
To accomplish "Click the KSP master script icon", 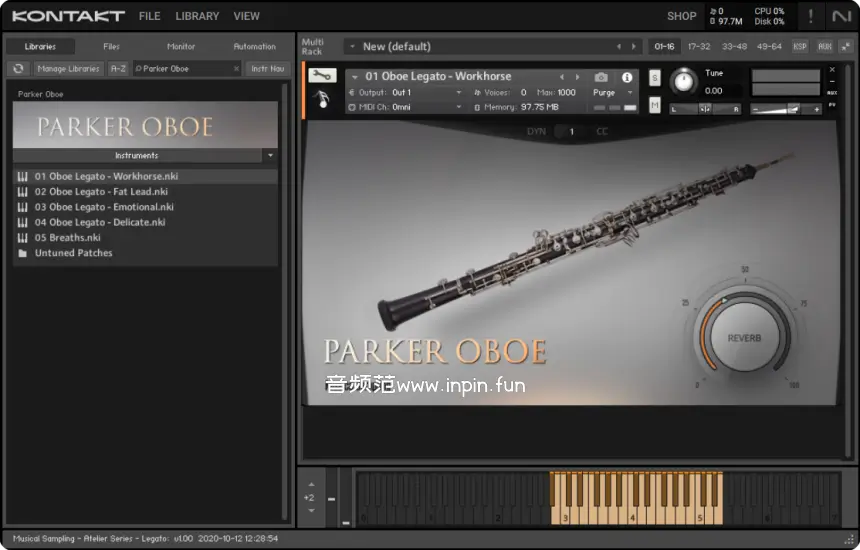I will point(800,46).
